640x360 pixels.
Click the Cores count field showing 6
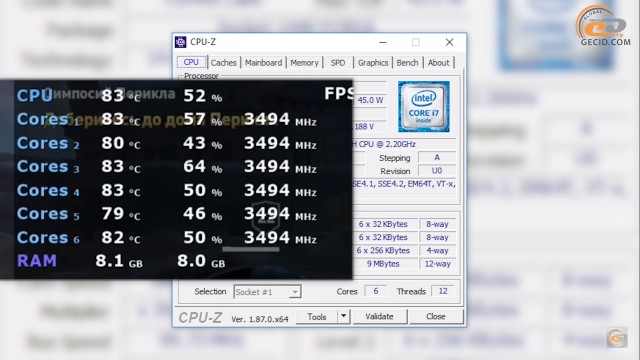(x=376, y=291)
